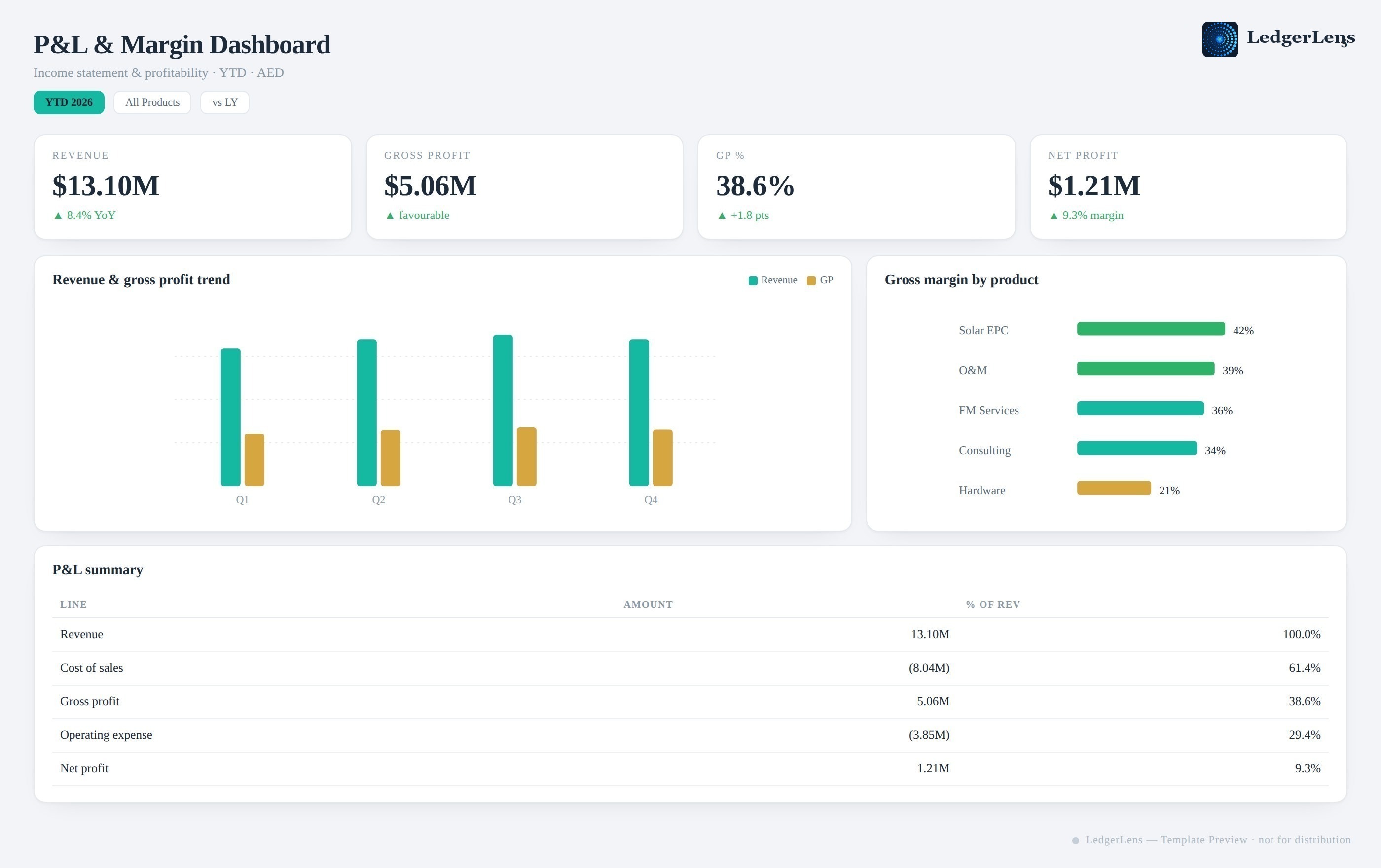Select the Revenue row label in P&L summary
The width and height of the screenshot is (1381, 868).
81,634
